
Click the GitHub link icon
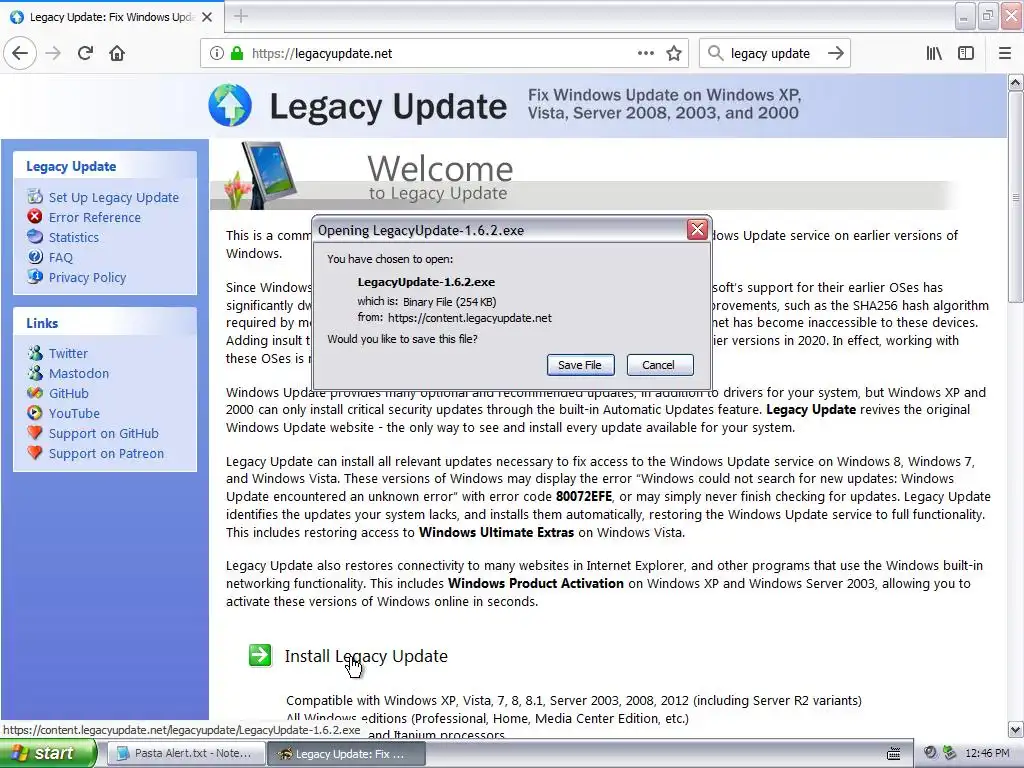pos(35,392)
